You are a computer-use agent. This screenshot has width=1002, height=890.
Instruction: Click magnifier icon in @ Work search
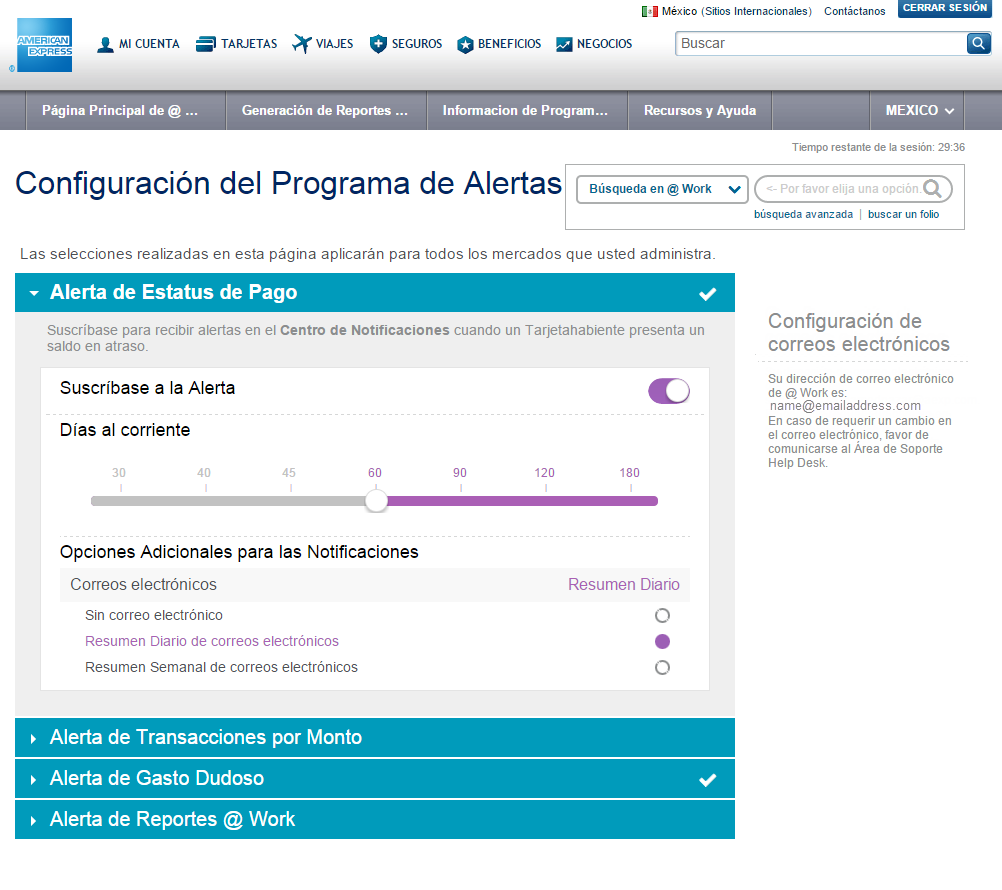(x=932, y=188)
